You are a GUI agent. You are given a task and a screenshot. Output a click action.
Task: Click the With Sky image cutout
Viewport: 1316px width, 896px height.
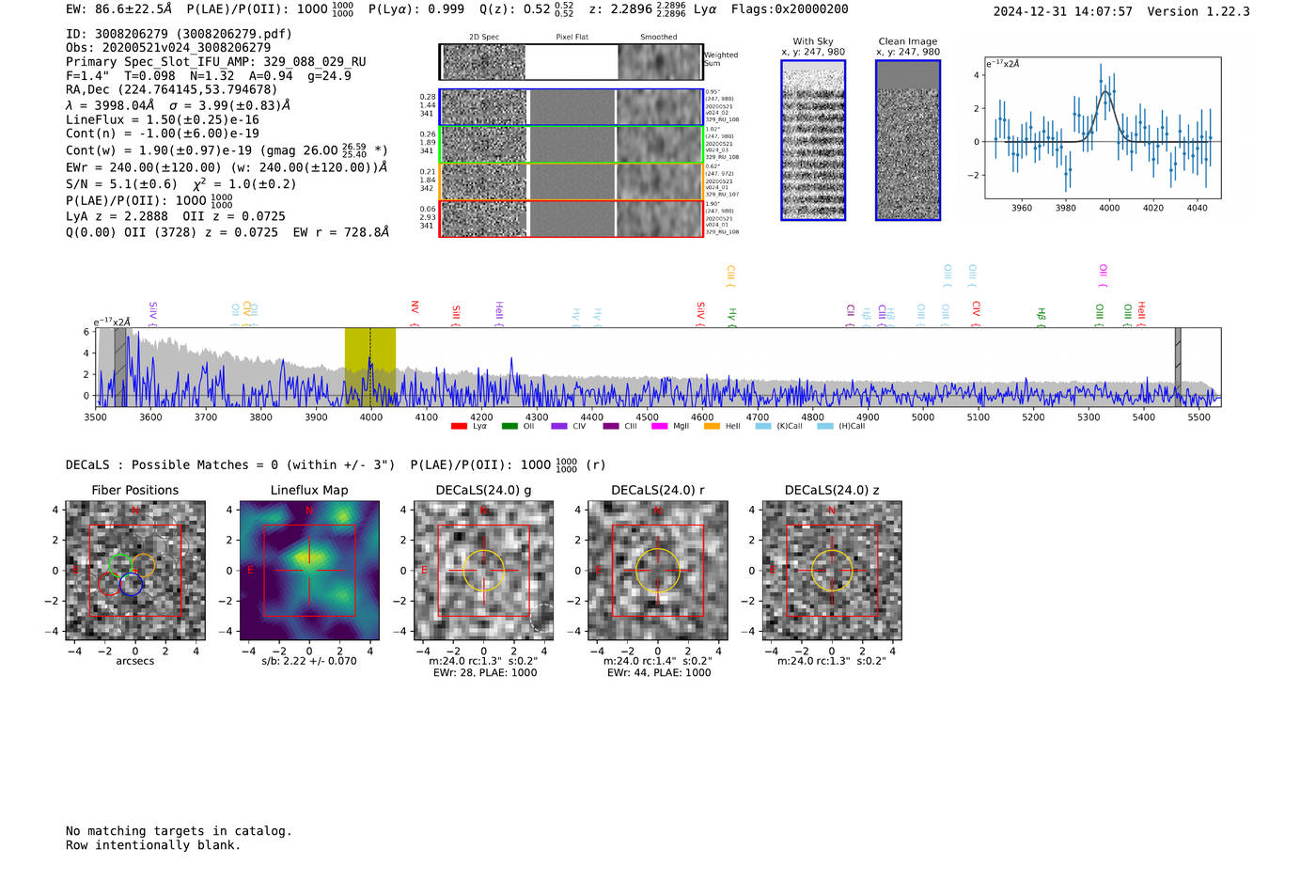point(813,140)
